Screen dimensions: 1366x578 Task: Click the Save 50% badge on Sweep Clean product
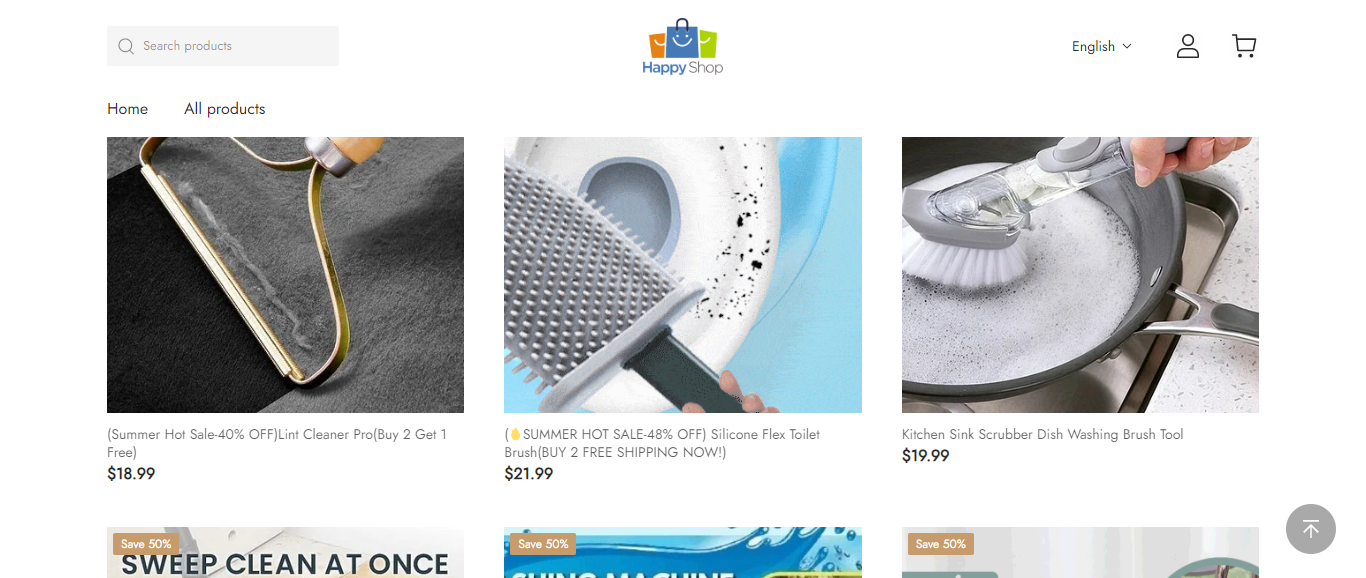146,544
